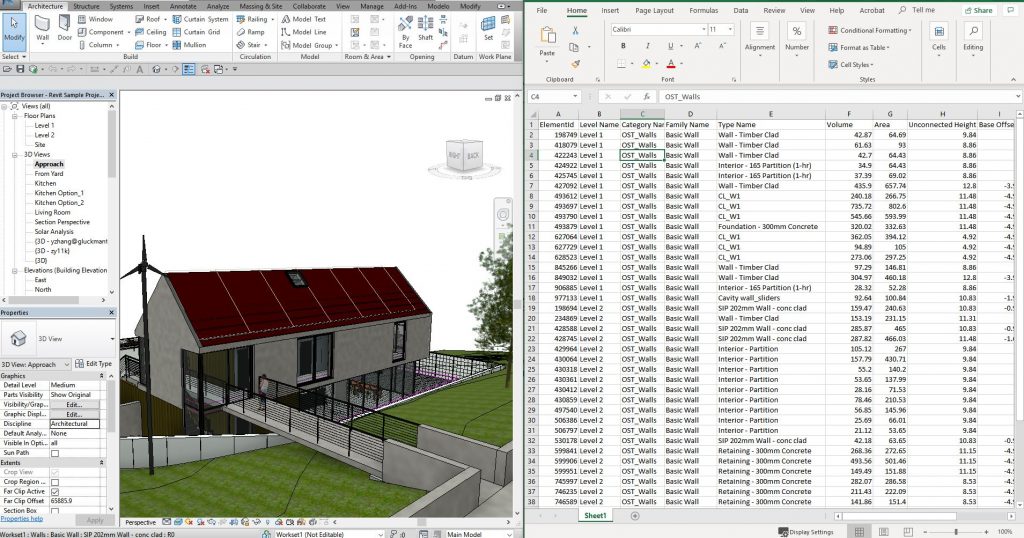The width and height of the screenshot is (1024, 538).
Task: Open the Excel Page Layout tab
Action: click(654, 10)
